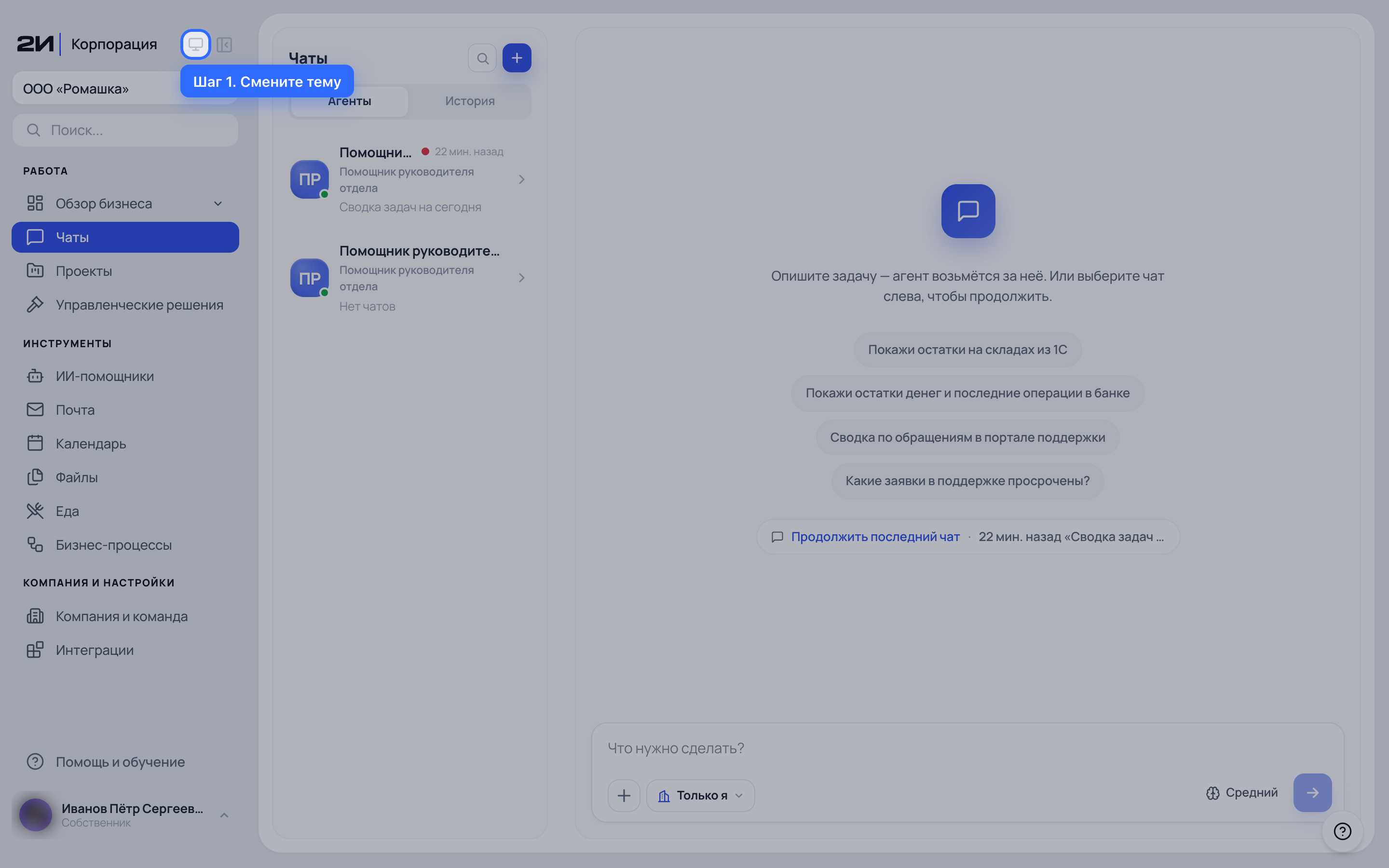Open Обзор бизнеса in the sidebar
Viewport: 1389px width, 868px height.
click(125, 203)
